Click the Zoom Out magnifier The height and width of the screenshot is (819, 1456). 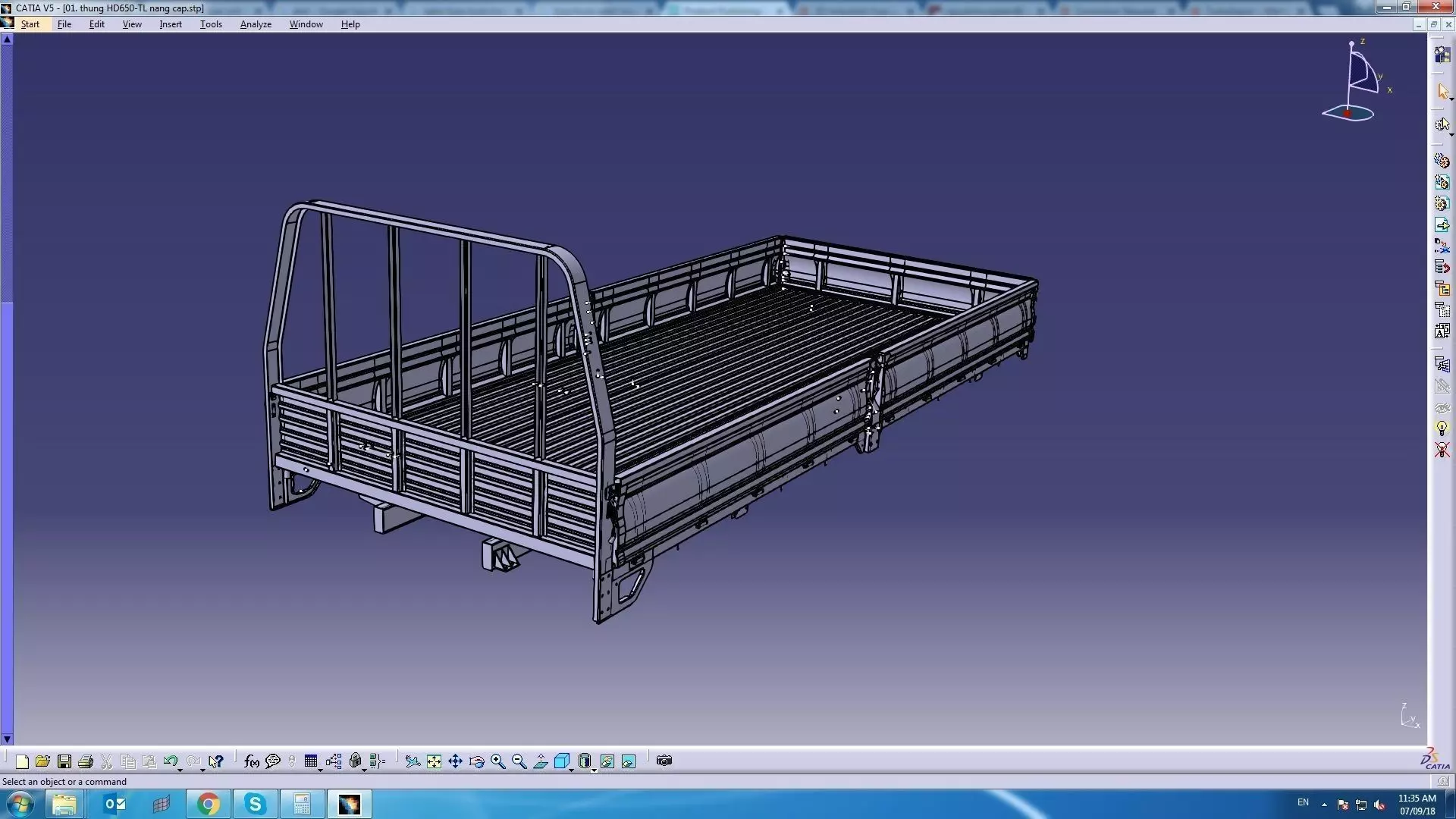519,761
